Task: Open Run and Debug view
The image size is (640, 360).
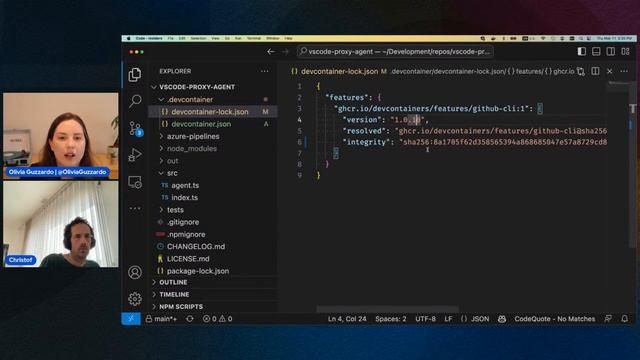Action: pos(135,155)
